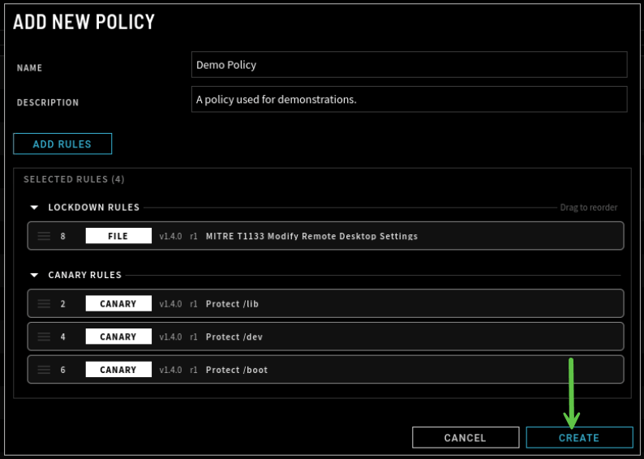Grab drag handle of MITRE T1133 rule

point(44,236)
